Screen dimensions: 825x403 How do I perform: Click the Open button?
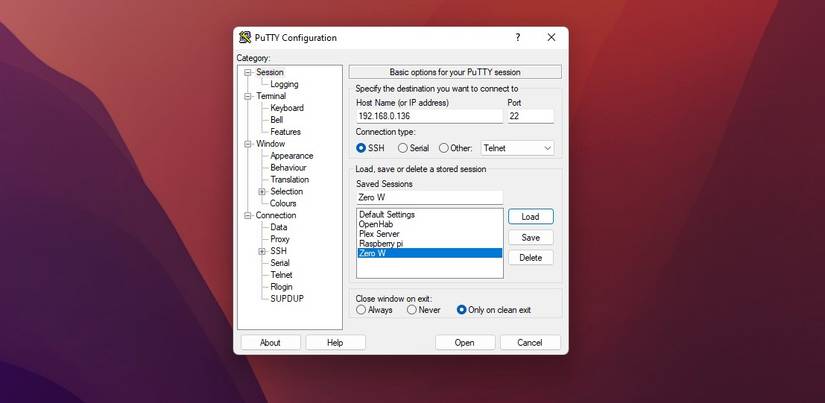[465, 342]
